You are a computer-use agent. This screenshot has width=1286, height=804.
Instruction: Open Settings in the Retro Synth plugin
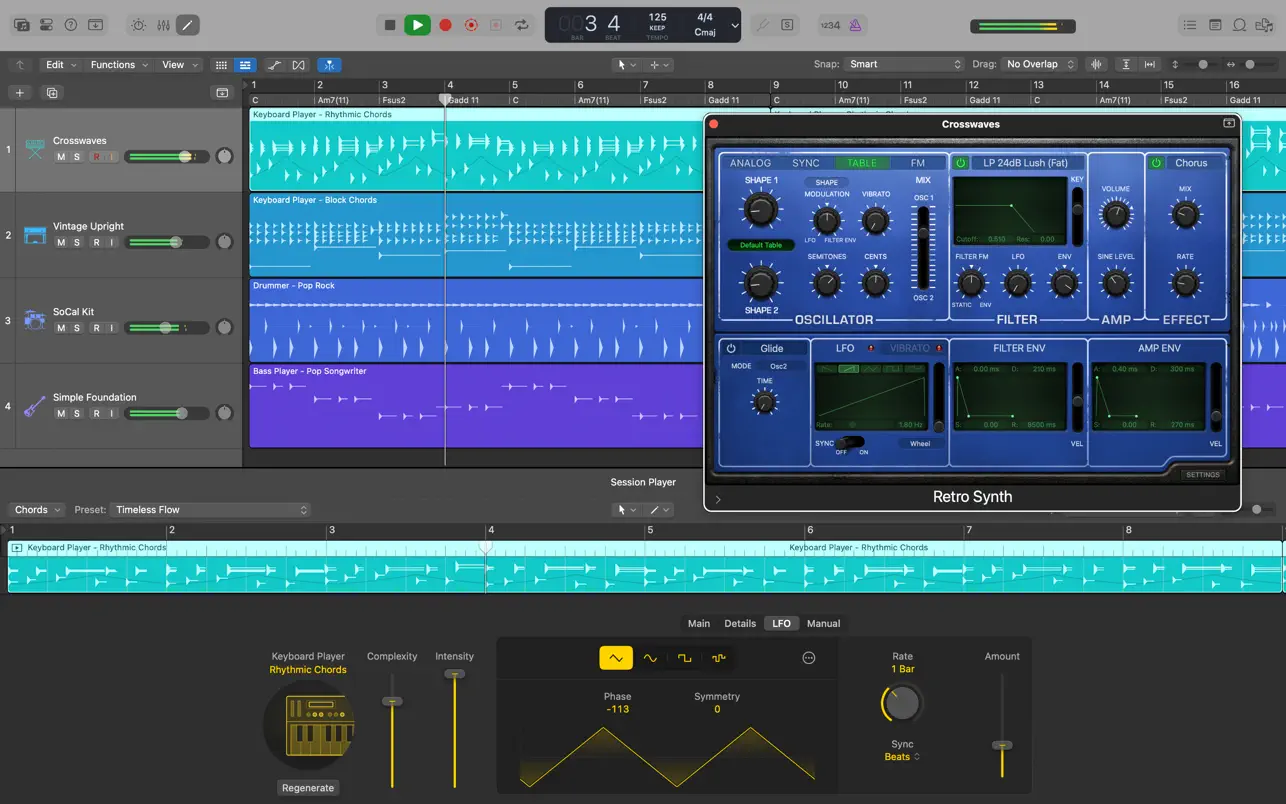[x=1202, y=474]
